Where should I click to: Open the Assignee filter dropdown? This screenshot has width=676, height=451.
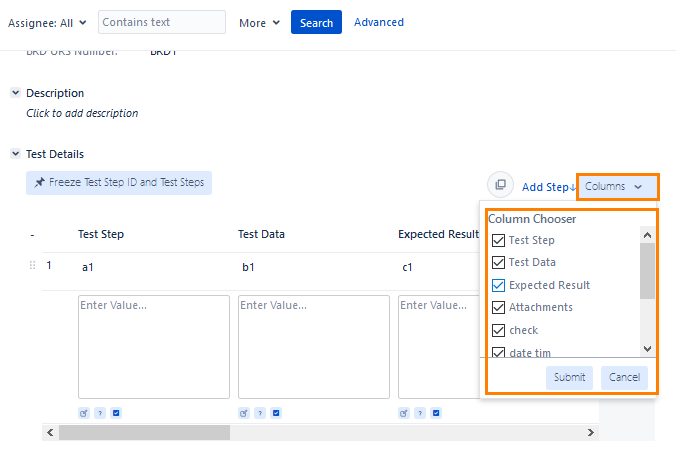point(48,22)
